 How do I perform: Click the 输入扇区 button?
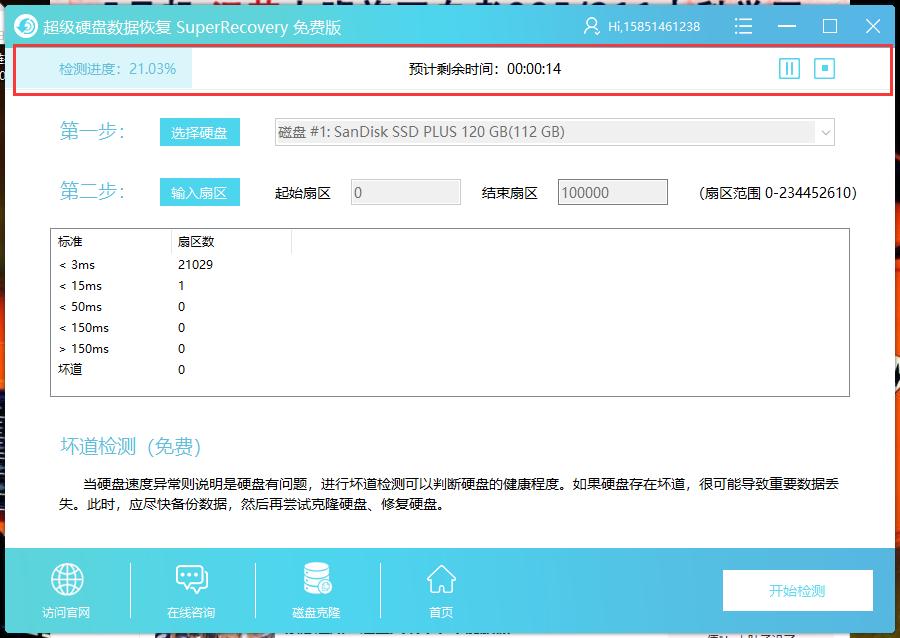tap(199, 192)
